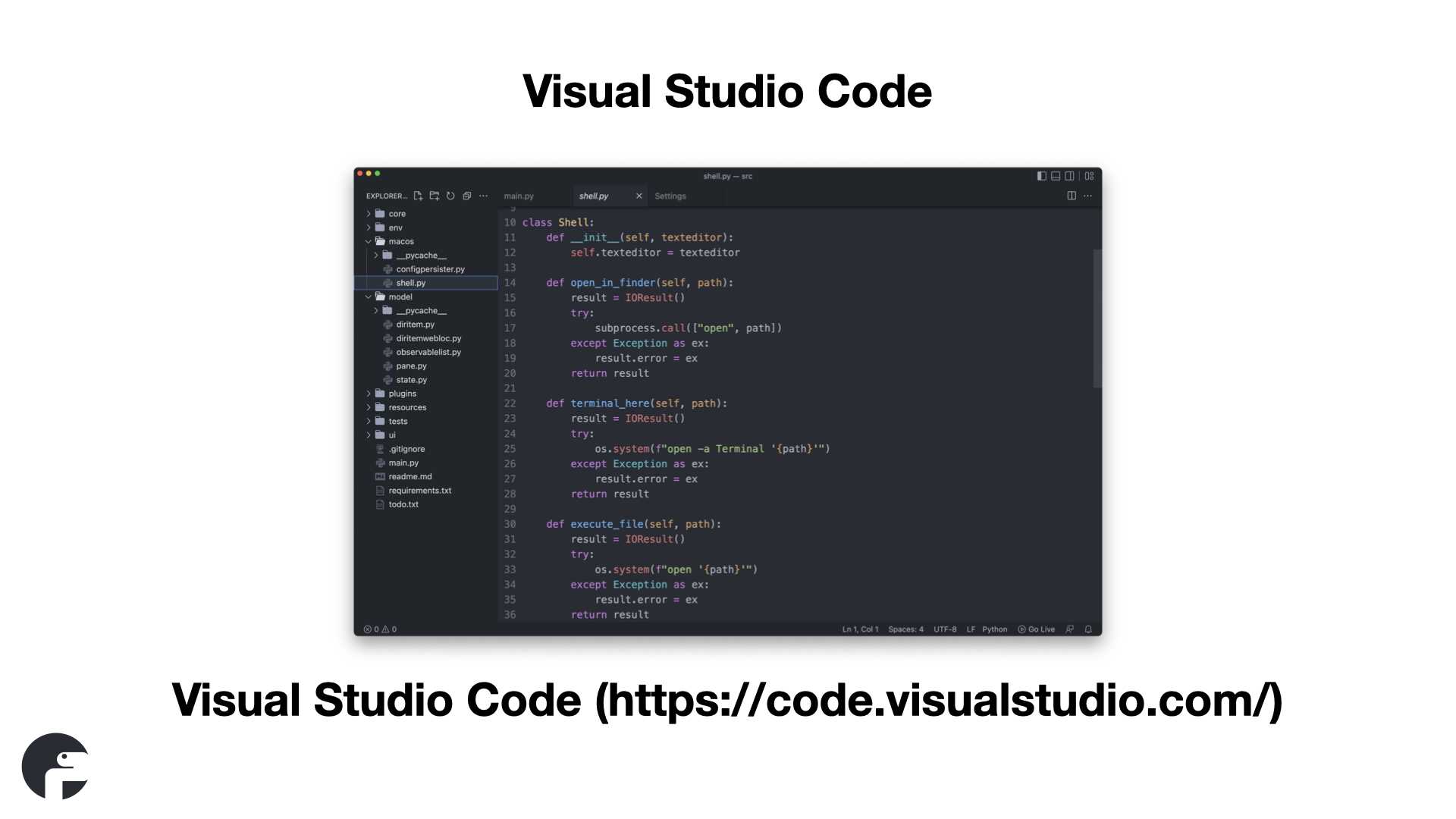
Task: Click on terminal_here function definition
Action: pos(636,403)
